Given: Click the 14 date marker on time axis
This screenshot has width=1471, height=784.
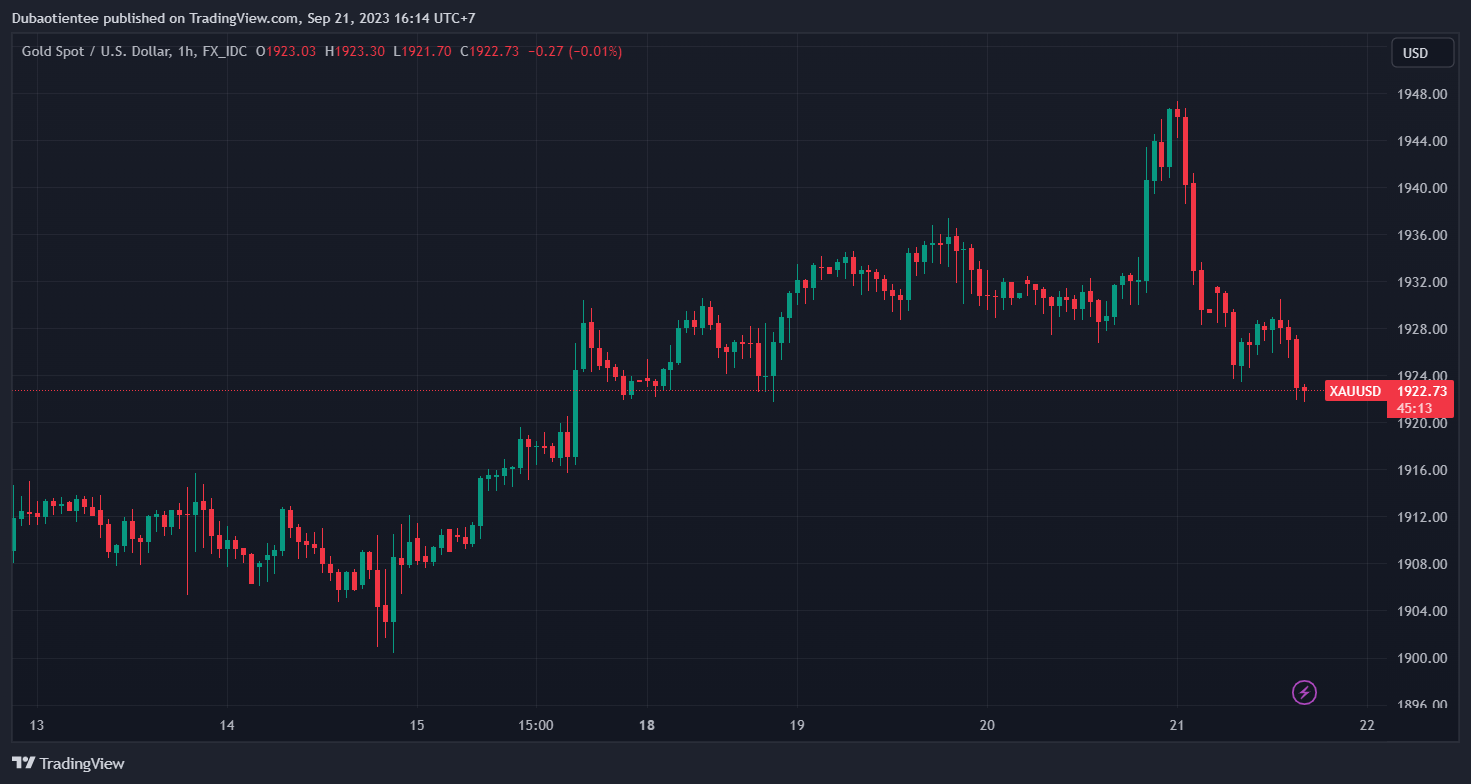Looking at the screenshot, I should (227, 725).
